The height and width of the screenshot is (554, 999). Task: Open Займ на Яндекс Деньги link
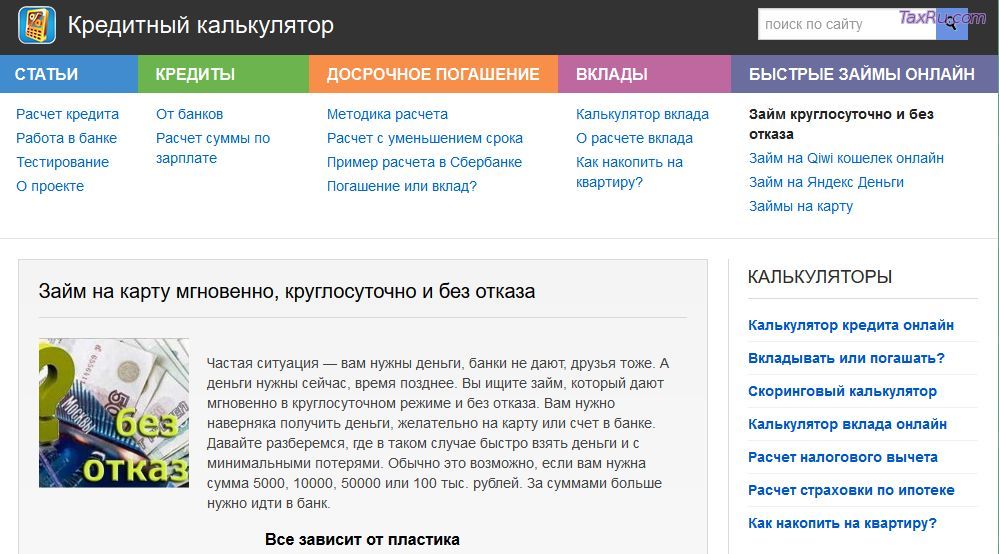tap(826, 183)
